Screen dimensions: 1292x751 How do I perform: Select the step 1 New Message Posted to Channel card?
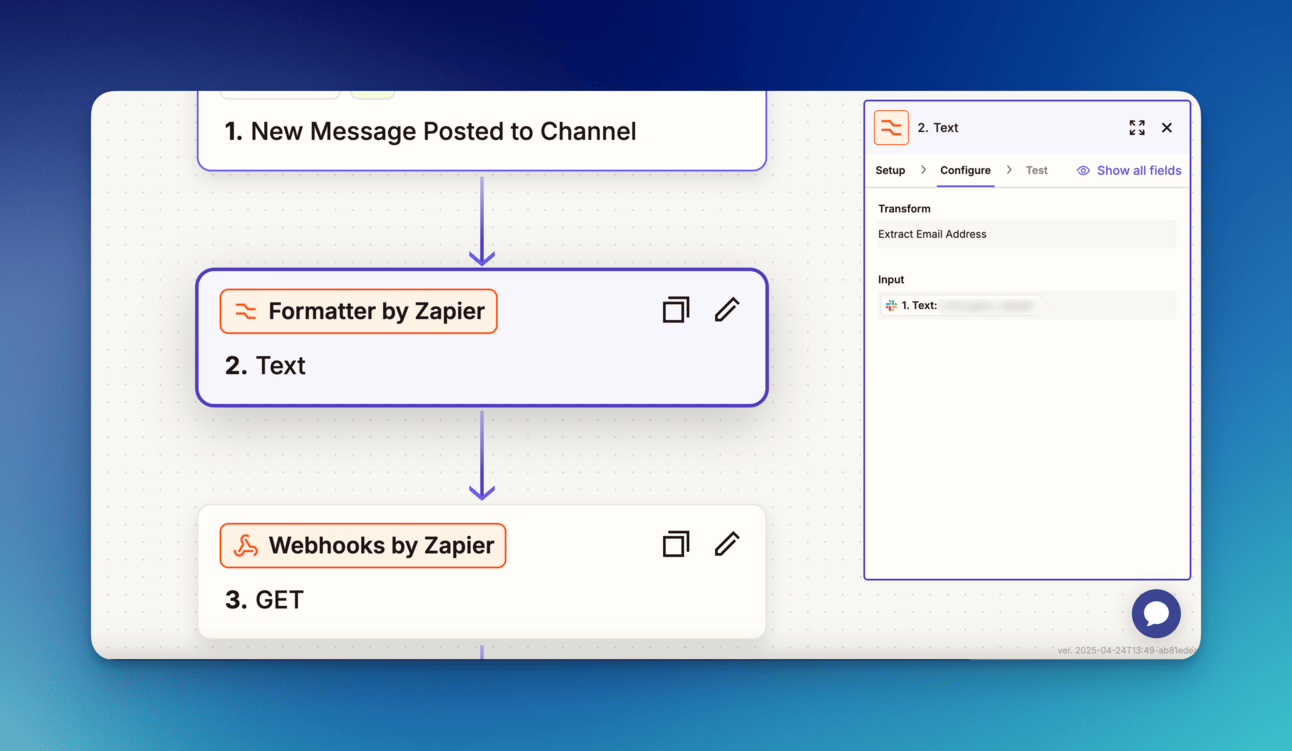coord(482,131)
